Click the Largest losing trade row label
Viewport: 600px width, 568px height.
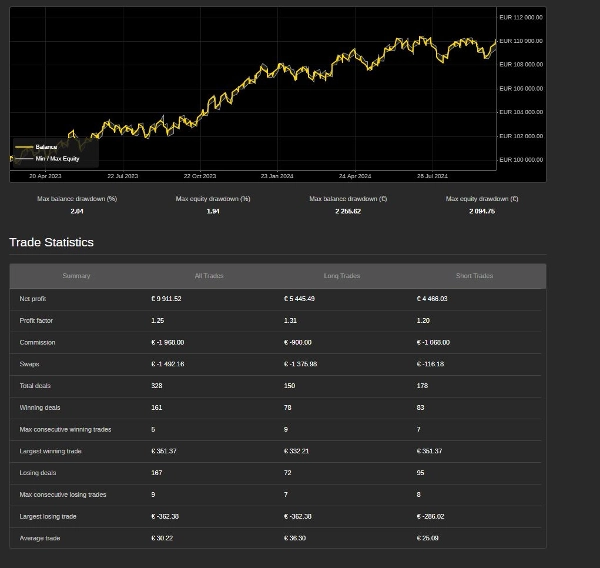click(48, 517)
